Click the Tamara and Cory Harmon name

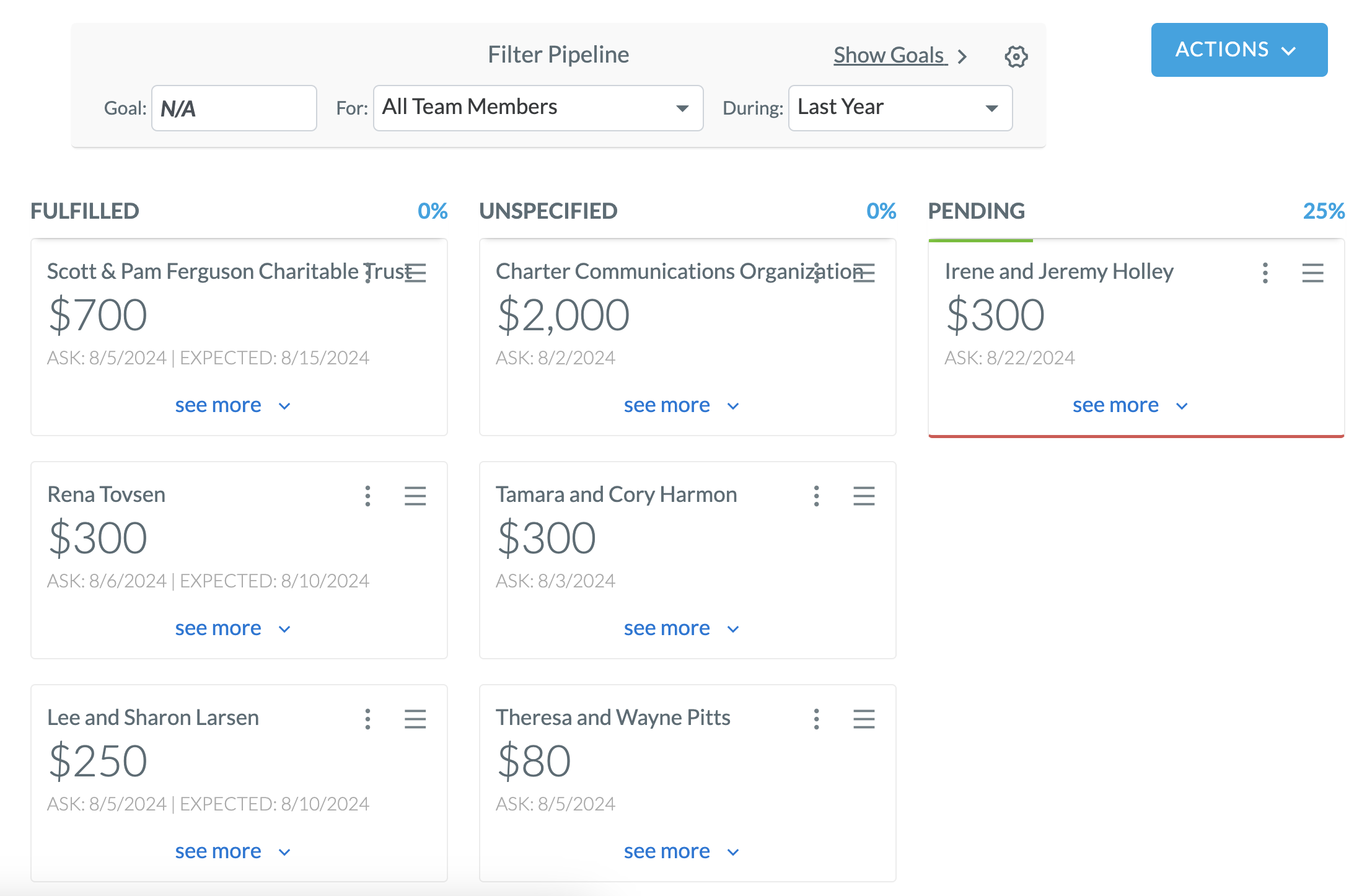[x=617, y=494]
